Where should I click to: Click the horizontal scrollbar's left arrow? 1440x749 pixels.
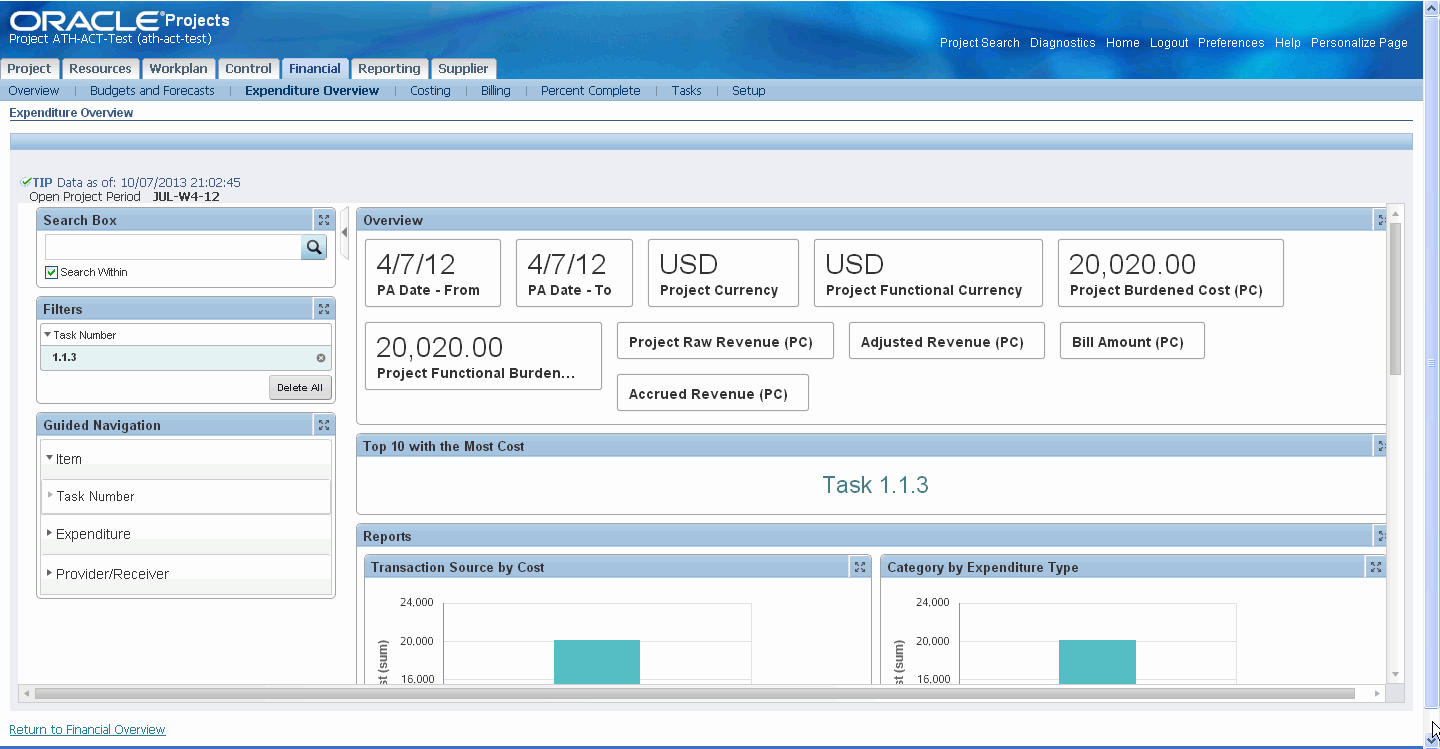point(25,693)
